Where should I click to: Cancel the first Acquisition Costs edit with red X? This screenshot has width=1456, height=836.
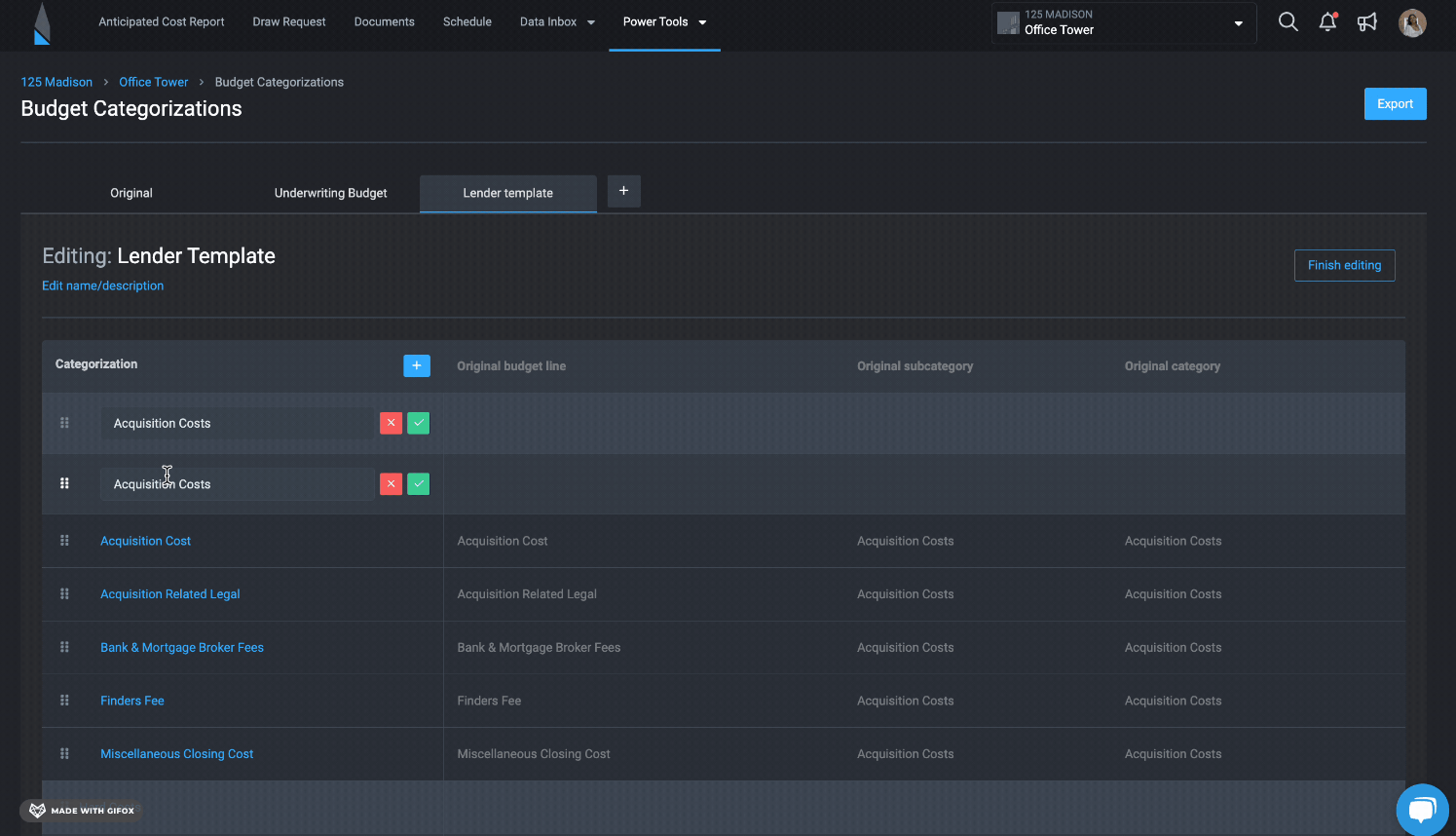[391, 423]
